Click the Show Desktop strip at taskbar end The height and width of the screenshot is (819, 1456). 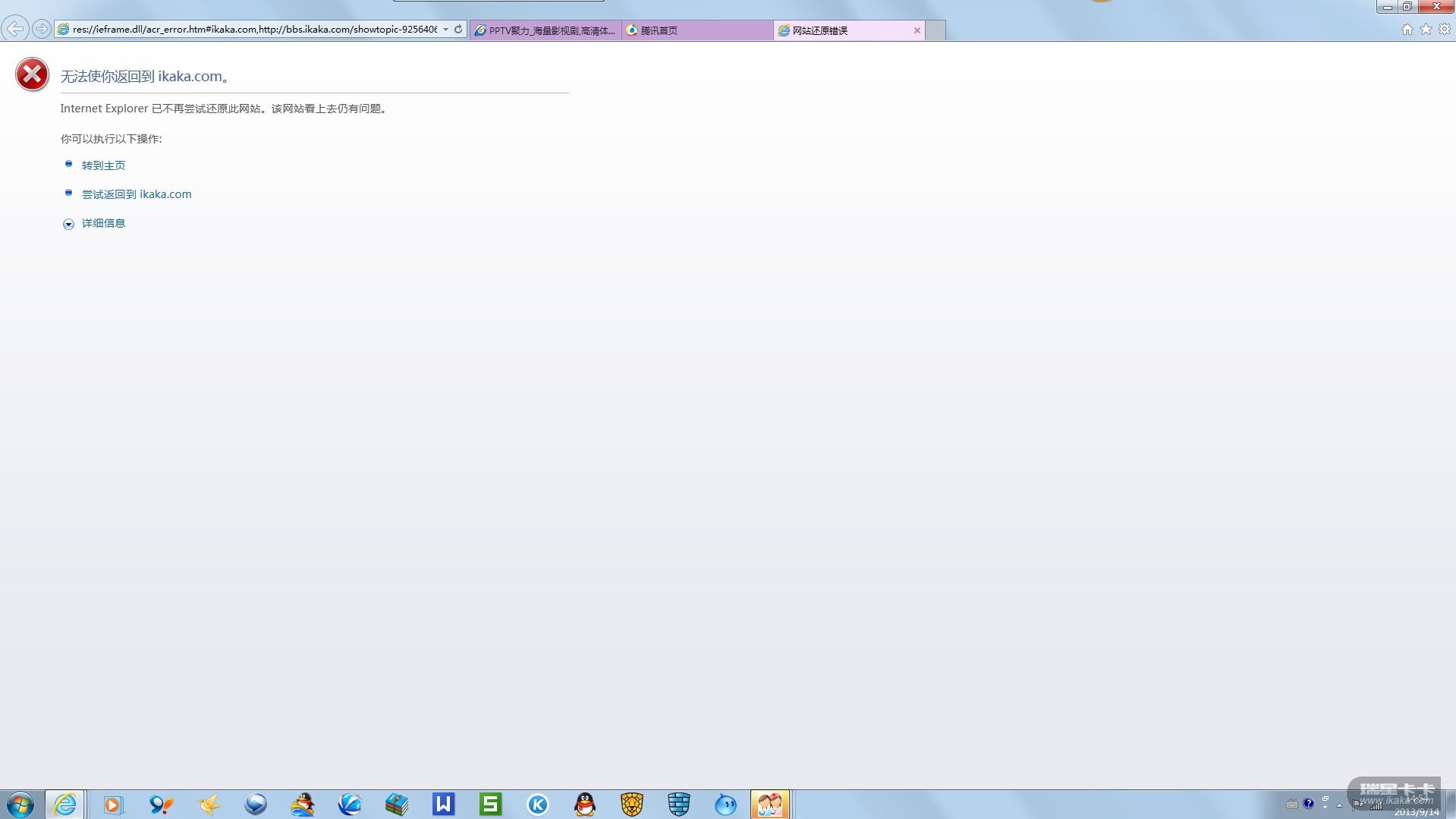coord(1451,804)
